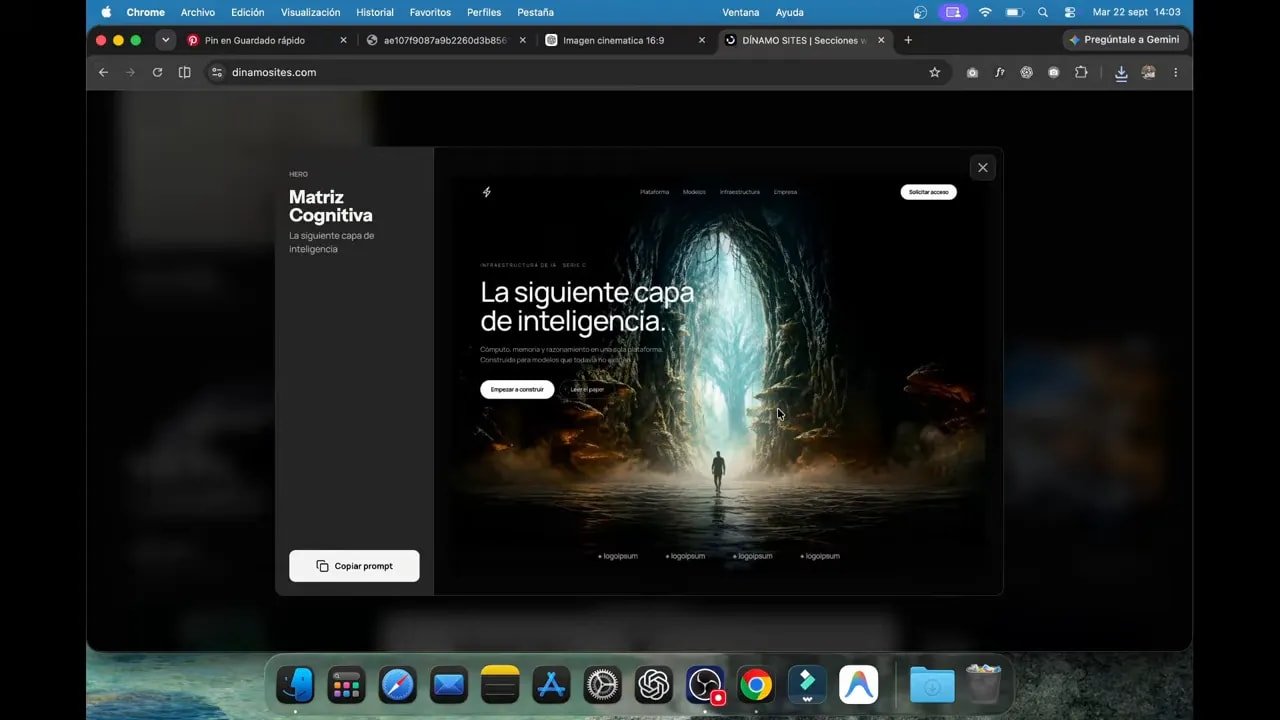Close the Matriz Cognitiva preview modal

(982, 168)
